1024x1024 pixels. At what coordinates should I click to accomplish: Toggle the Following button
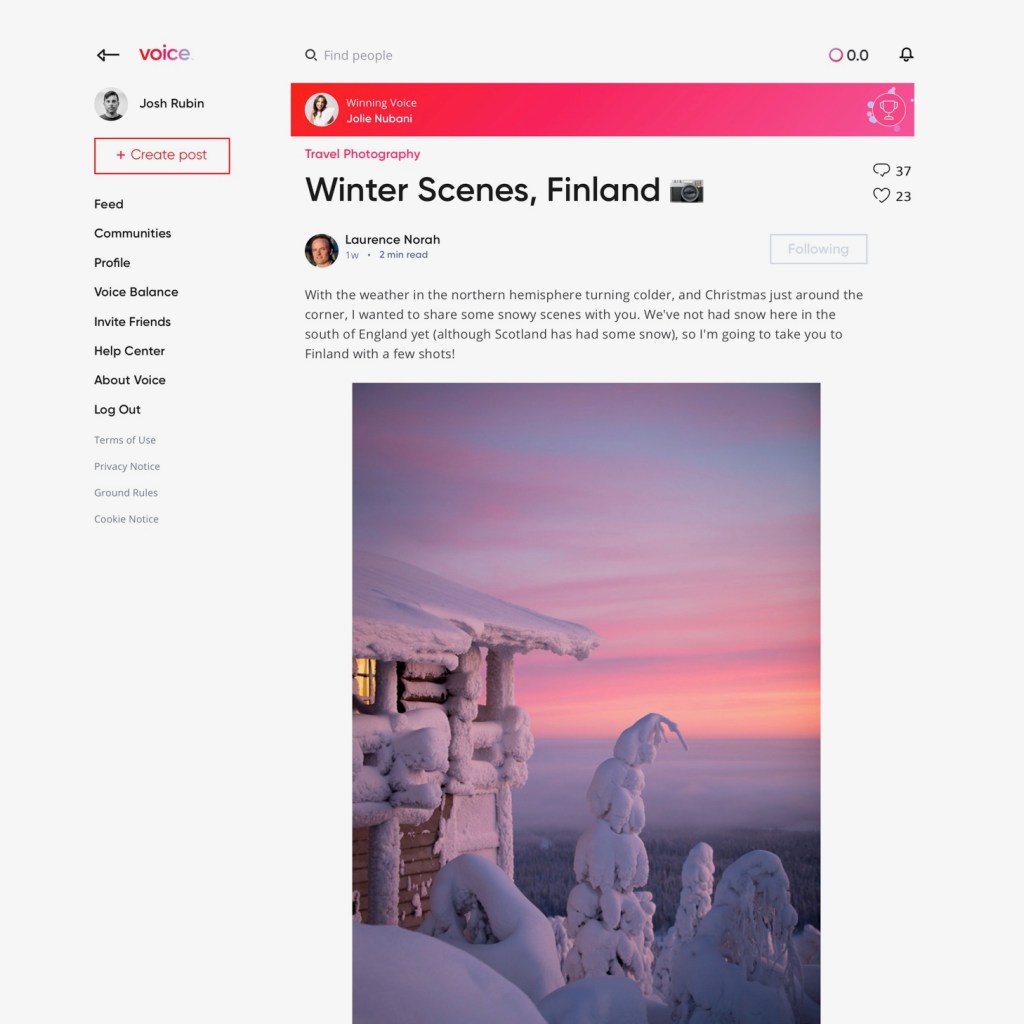pos(818,249)
